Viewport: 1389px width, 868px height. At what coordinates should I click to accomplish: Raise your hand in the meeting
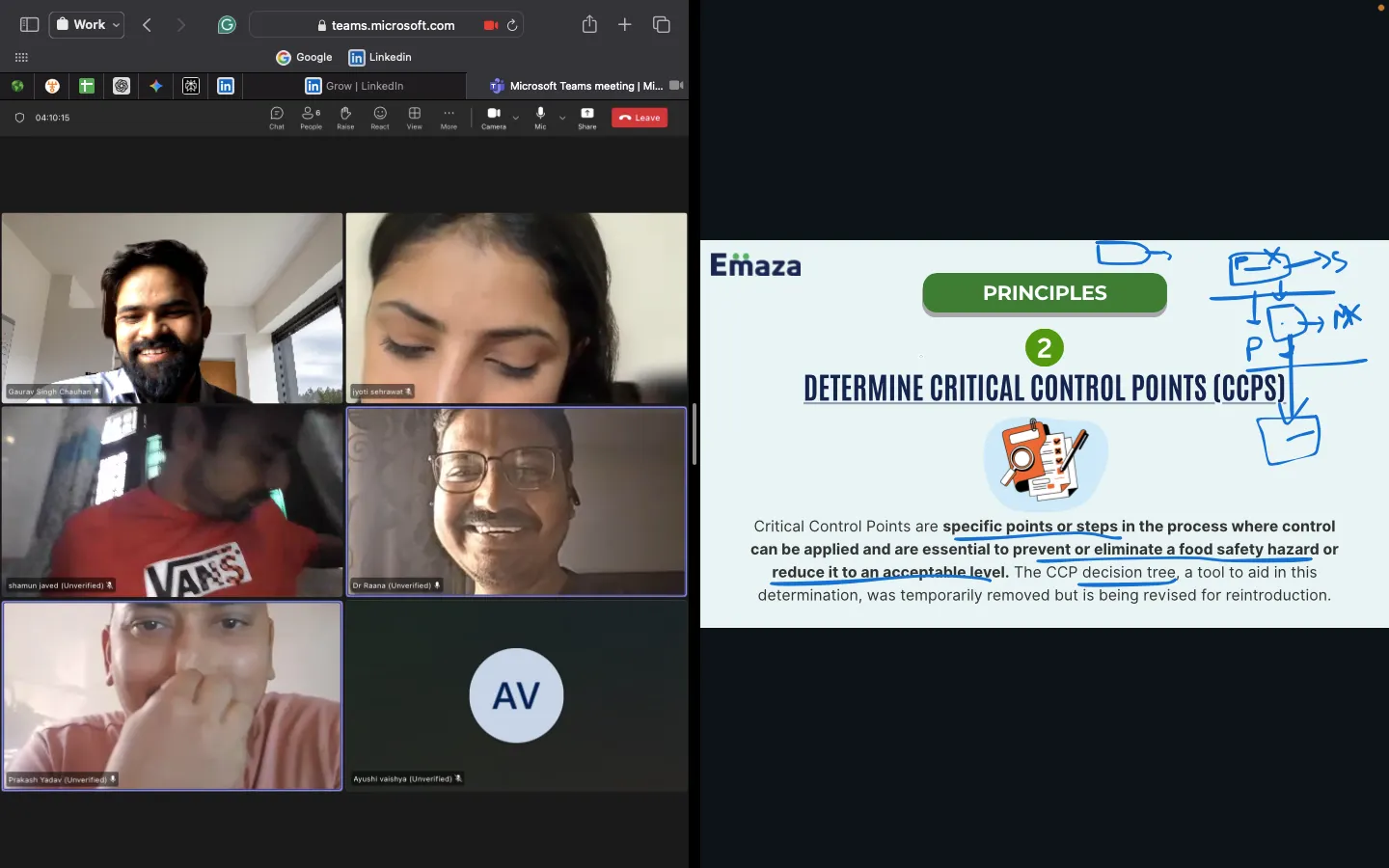(345, 118)
